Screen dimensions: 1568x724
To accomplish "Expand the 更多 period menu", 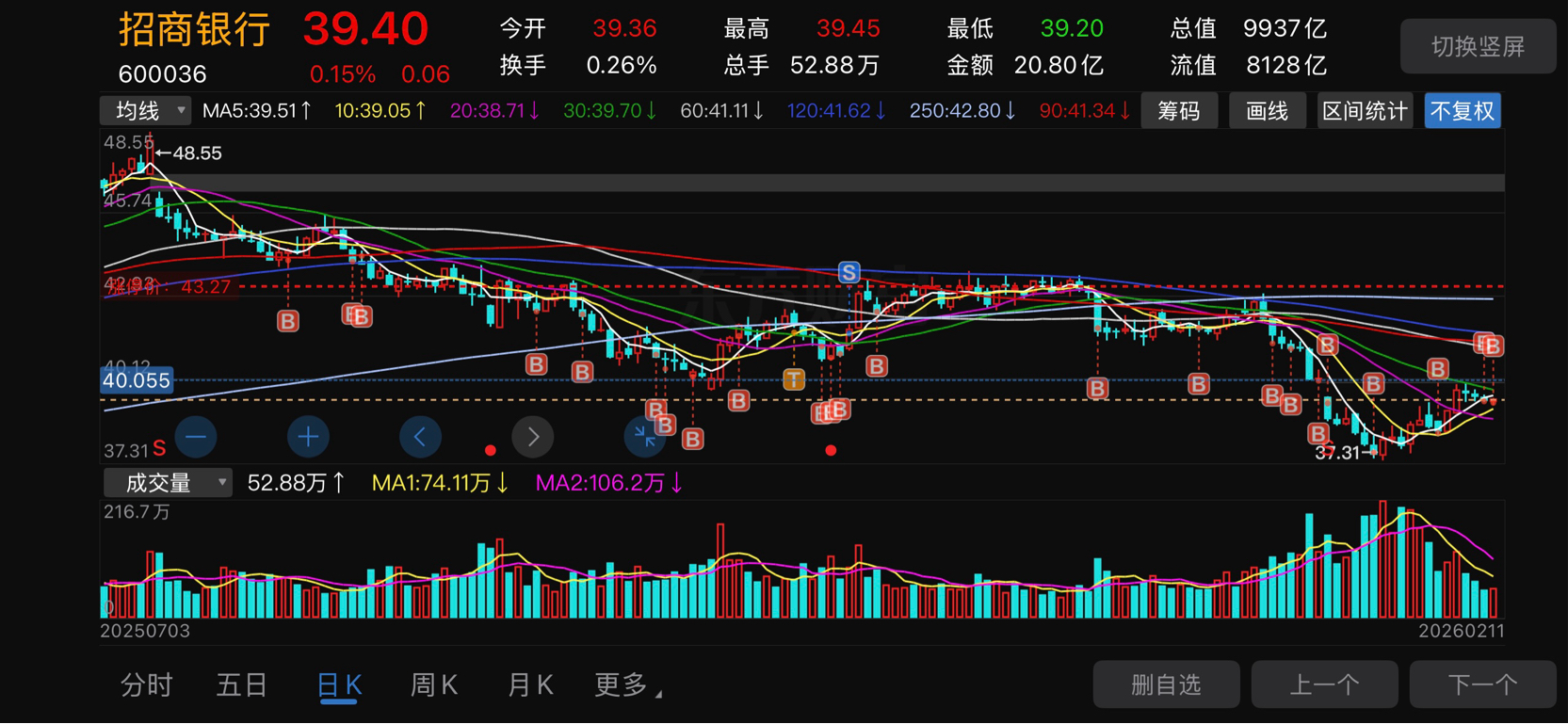I will [x=627, y=685].
